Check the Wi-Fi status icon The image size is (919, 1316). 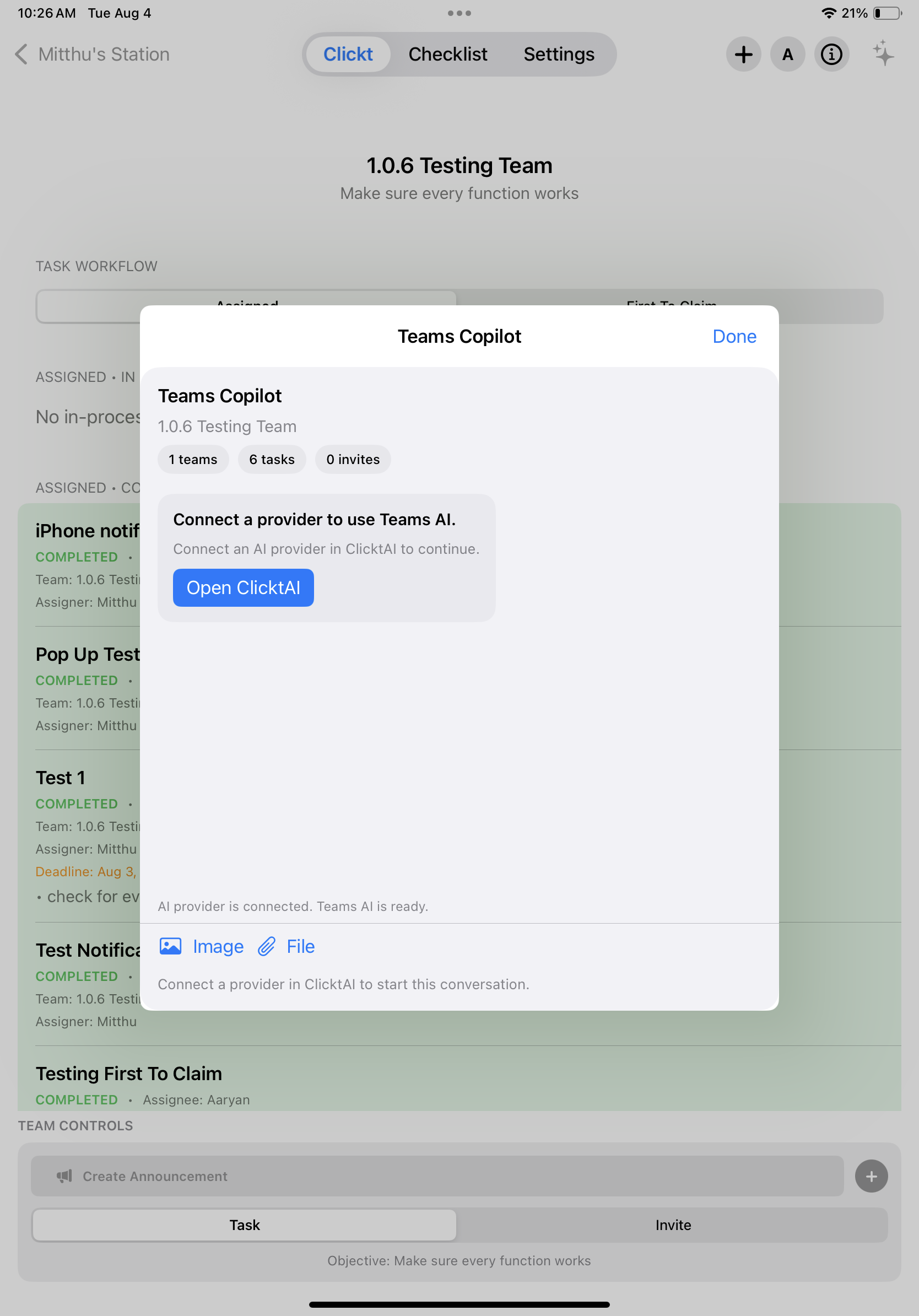pyautogui.click(x=828, y=13)
